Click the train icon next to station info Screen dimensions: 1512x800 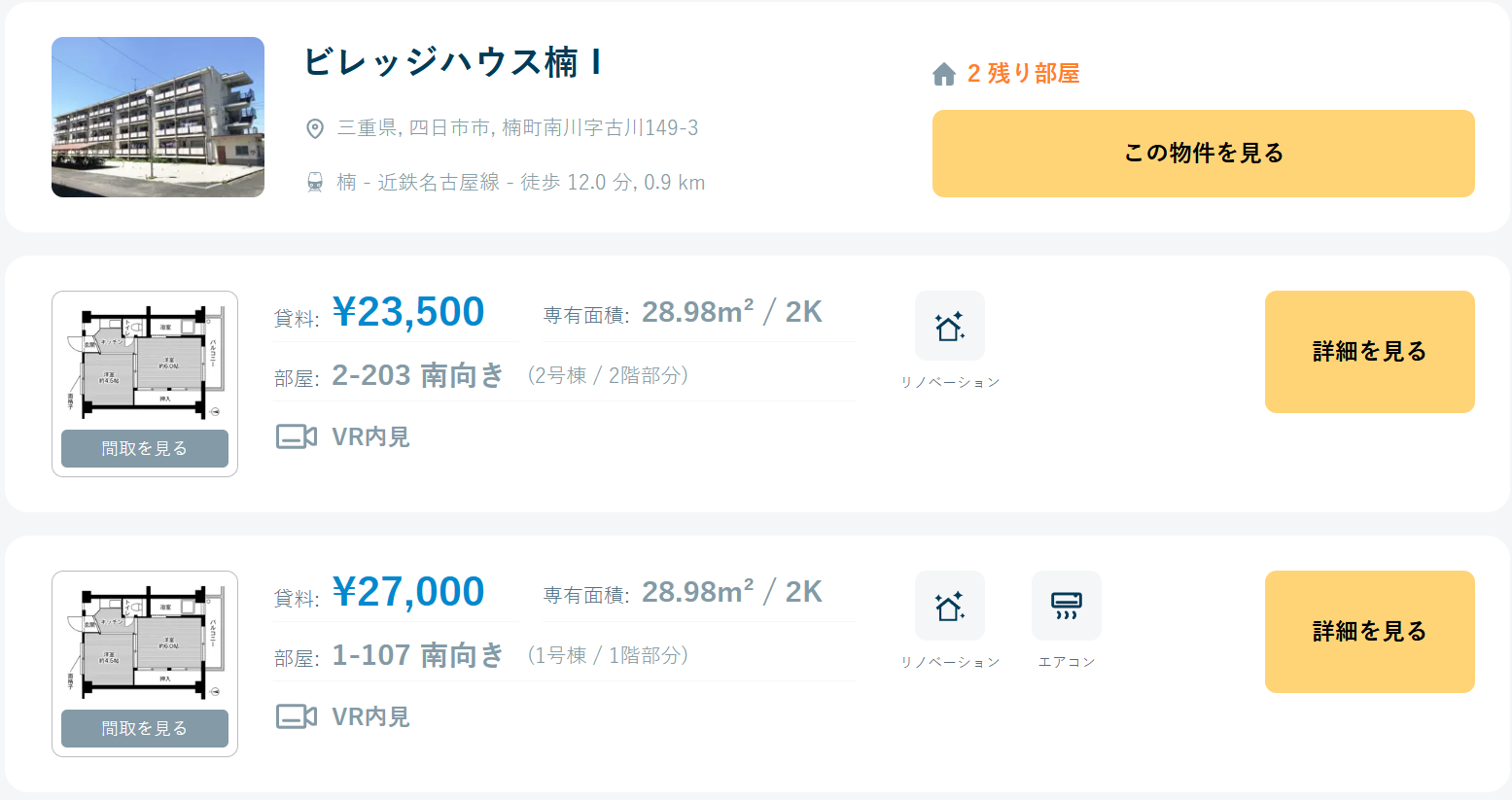tap(315, 183)
